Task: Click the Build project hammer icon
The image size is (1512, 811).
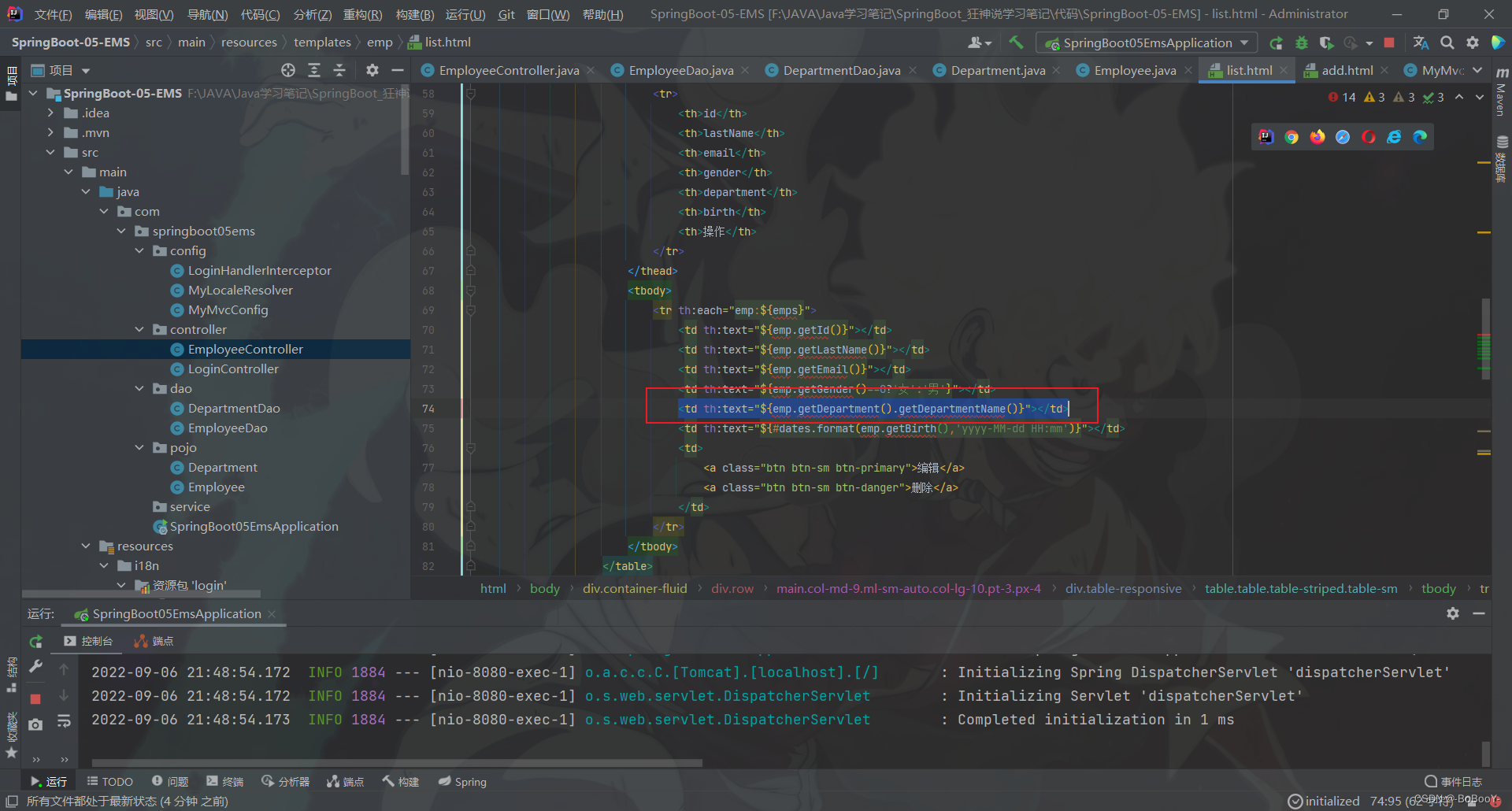Action: (1016, 43)
